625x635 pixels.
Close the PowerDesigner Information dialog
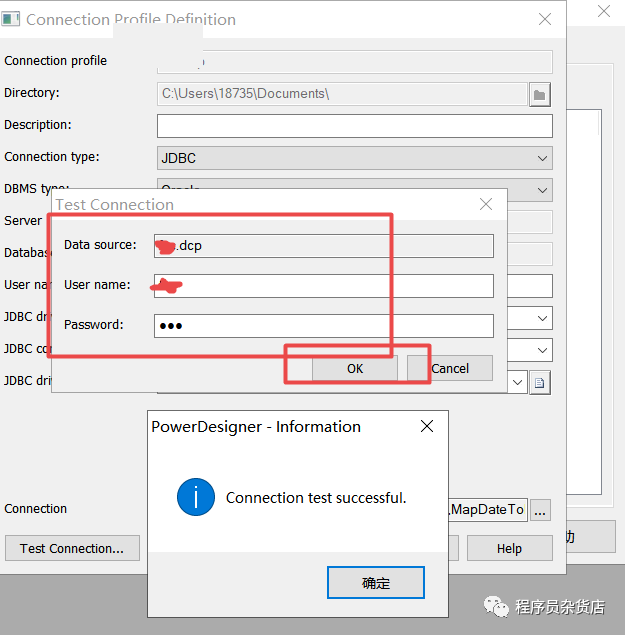(x=427, y=426)
